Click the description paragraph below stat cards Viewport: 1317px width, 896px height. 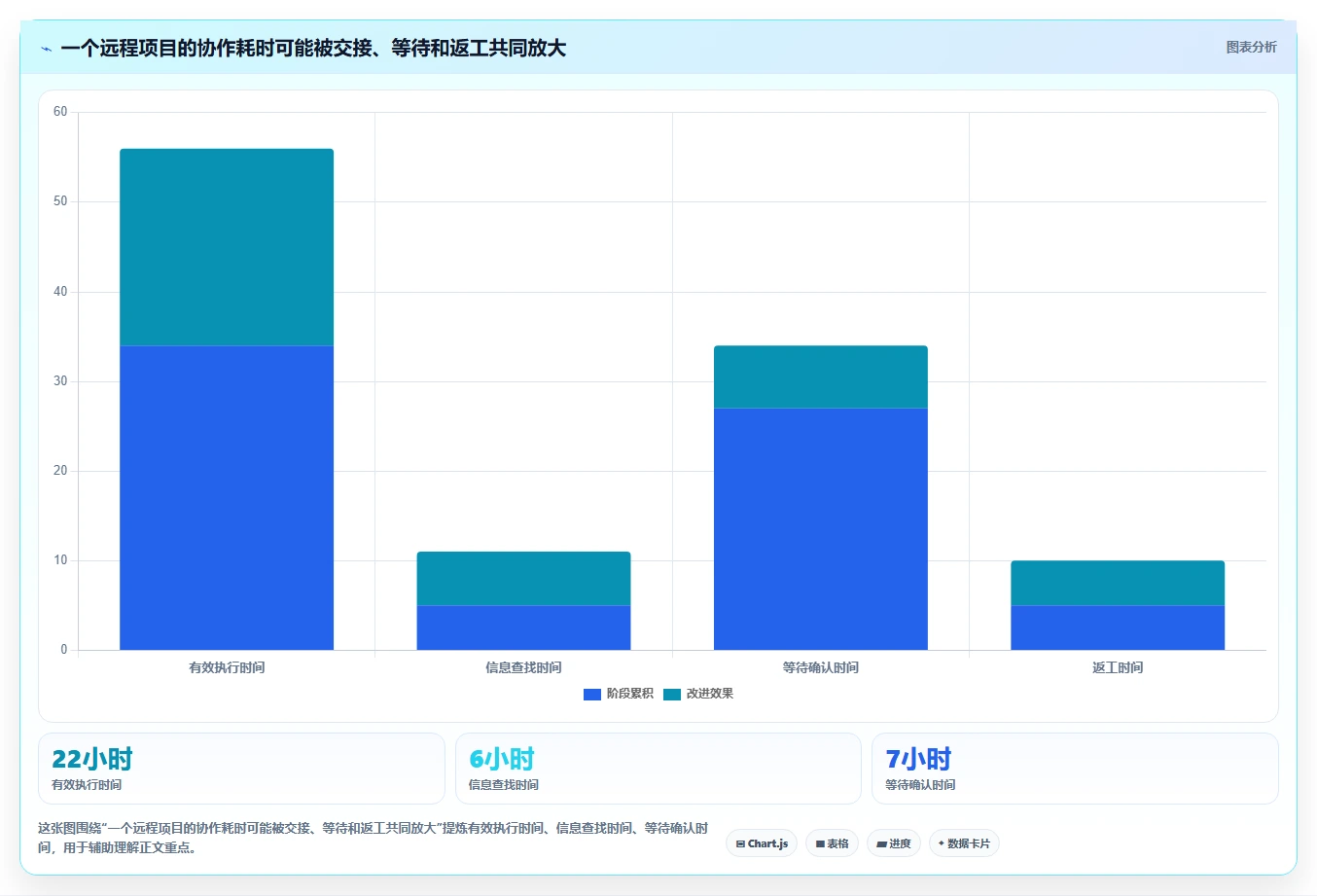pos(374,838)
